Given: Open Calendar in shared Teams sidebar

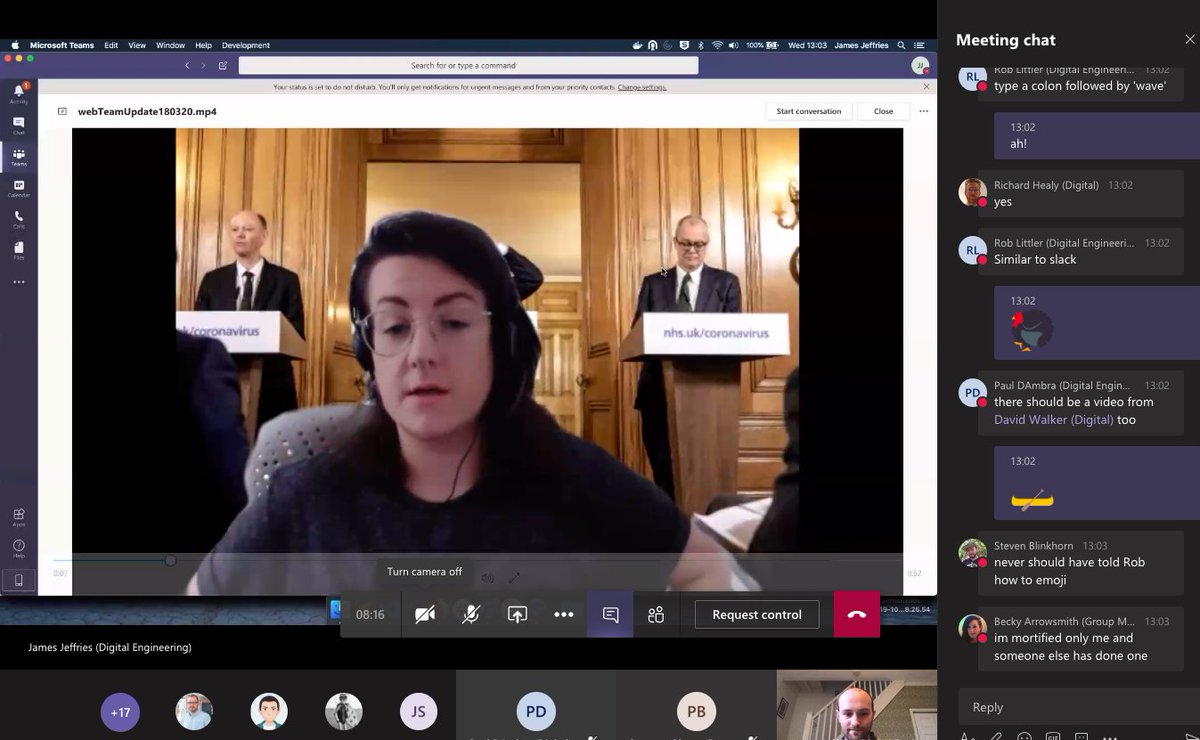Looking at the screenshot, I should coord(18,188).
